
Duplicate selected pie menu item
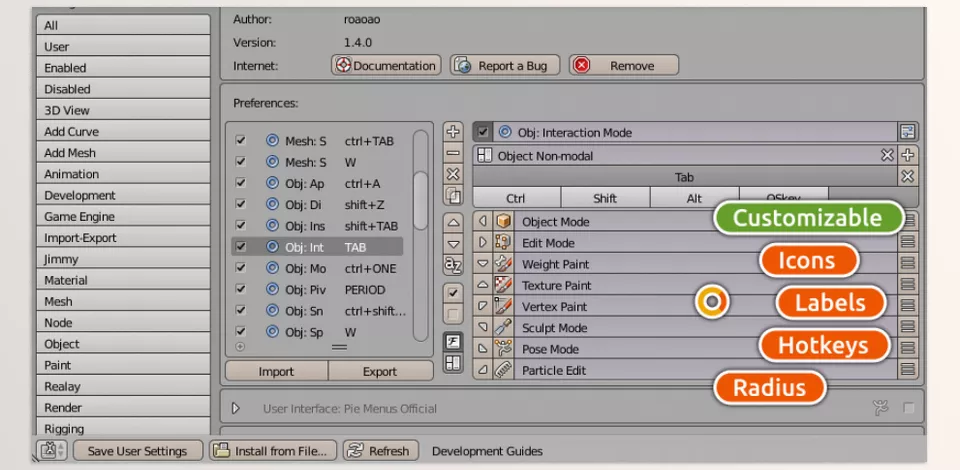pyautogui.click(x=453, y=195)
